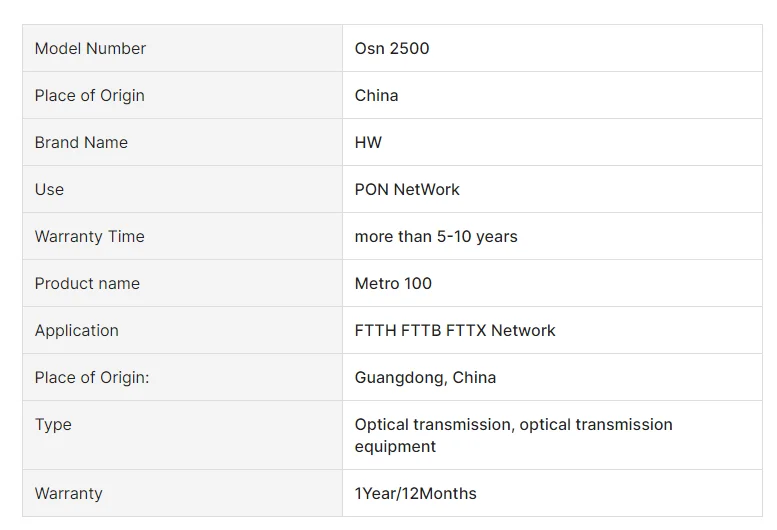The width and height of the screenshot is (777, 530).
Task: Select the HW brand value
Action: (368, 143)
